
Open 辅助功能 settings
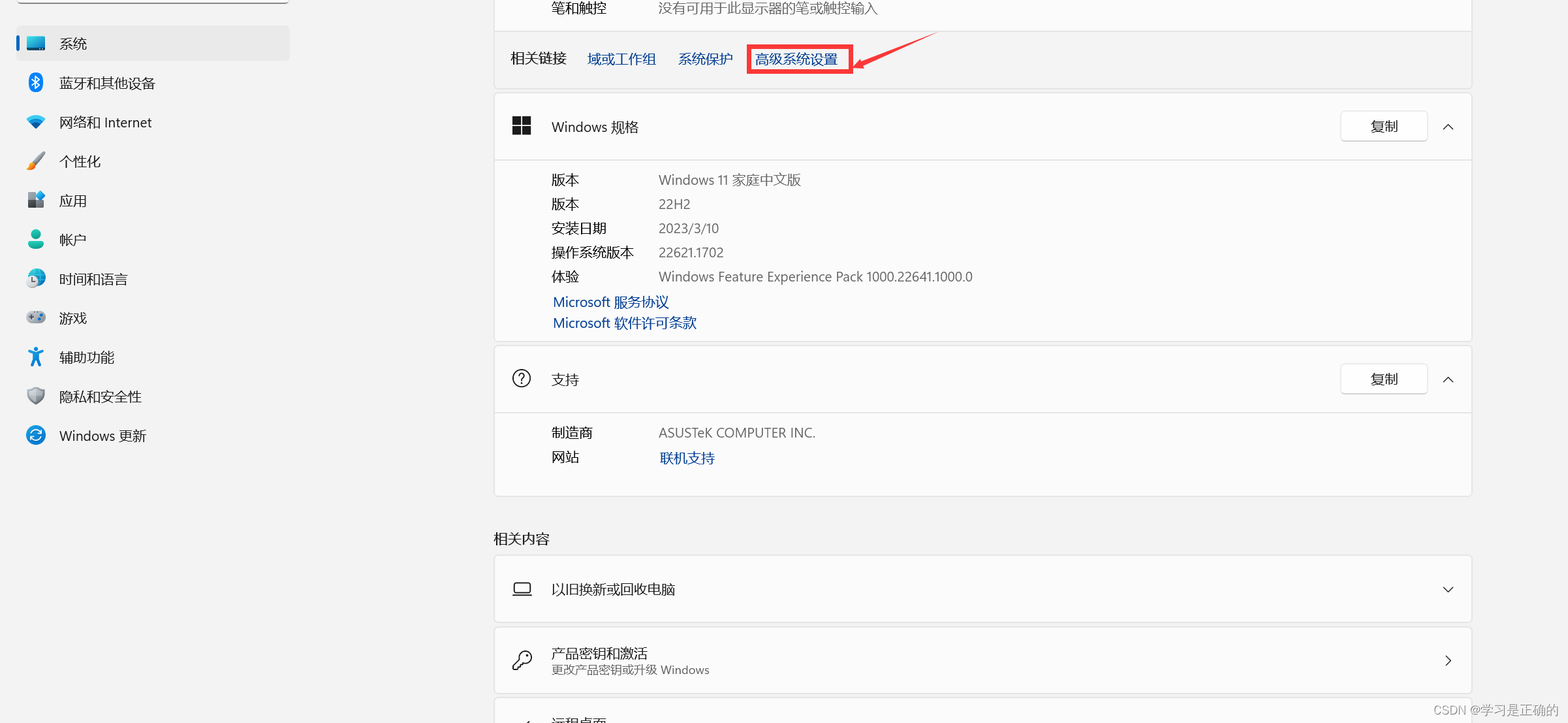[x=153, y=357]
